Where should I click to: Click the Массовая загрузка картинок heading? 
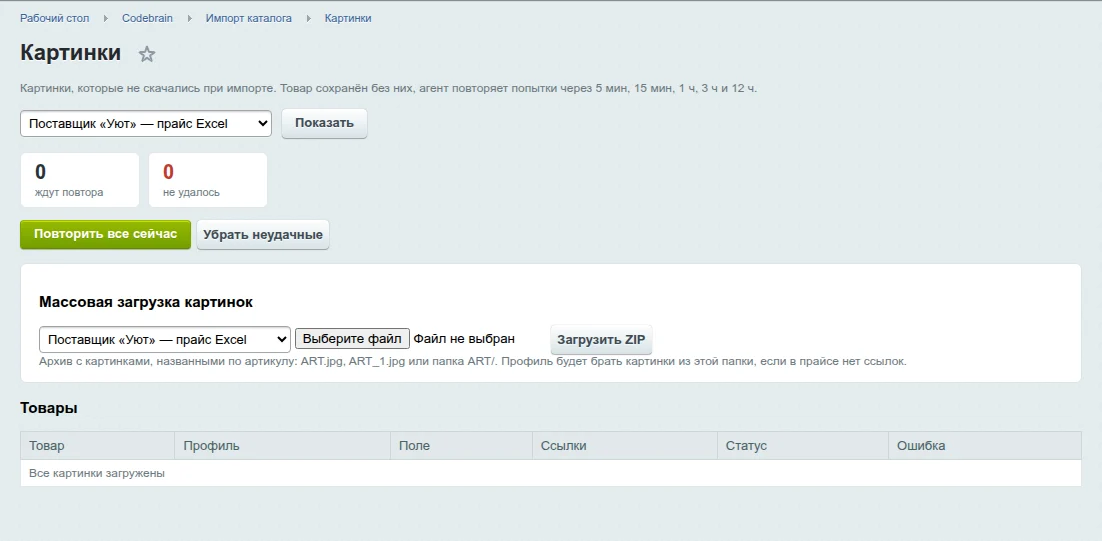pyautogui.click(x=146, y=302)
